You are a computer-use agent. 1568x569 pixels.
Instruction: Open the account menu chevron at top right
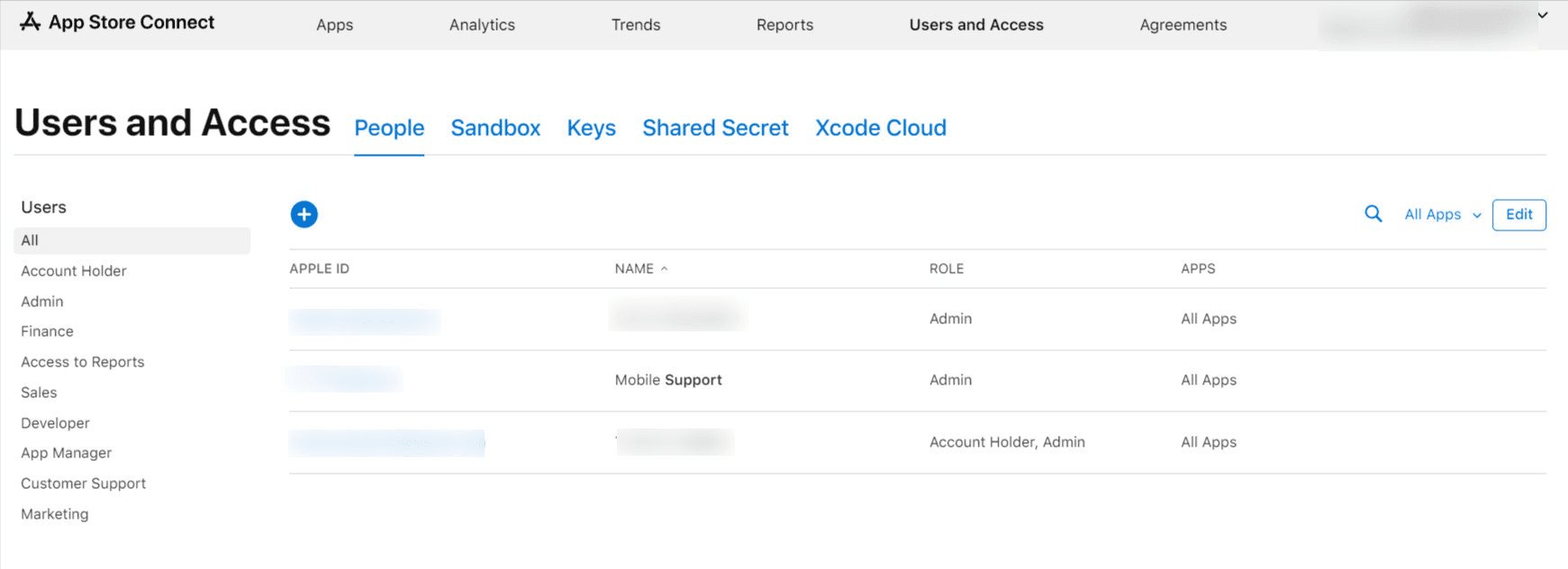1542,15
